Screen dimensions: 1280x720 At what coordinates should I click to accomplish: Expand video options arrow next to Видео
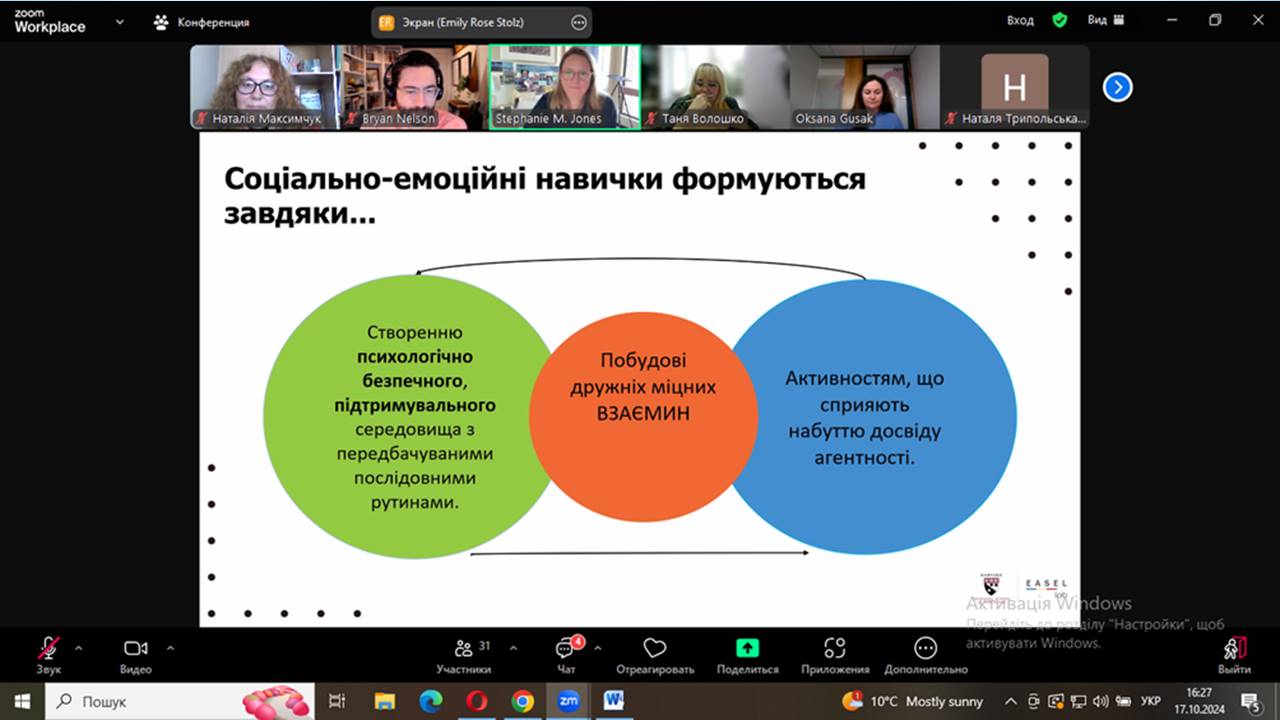(170, 648)
